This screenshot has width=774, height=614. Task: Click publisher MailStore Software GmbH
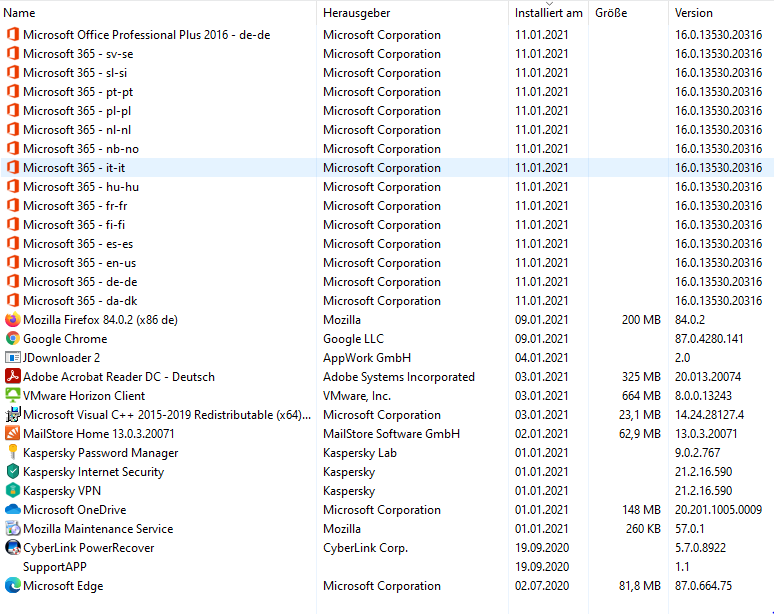tap(391, 434)
